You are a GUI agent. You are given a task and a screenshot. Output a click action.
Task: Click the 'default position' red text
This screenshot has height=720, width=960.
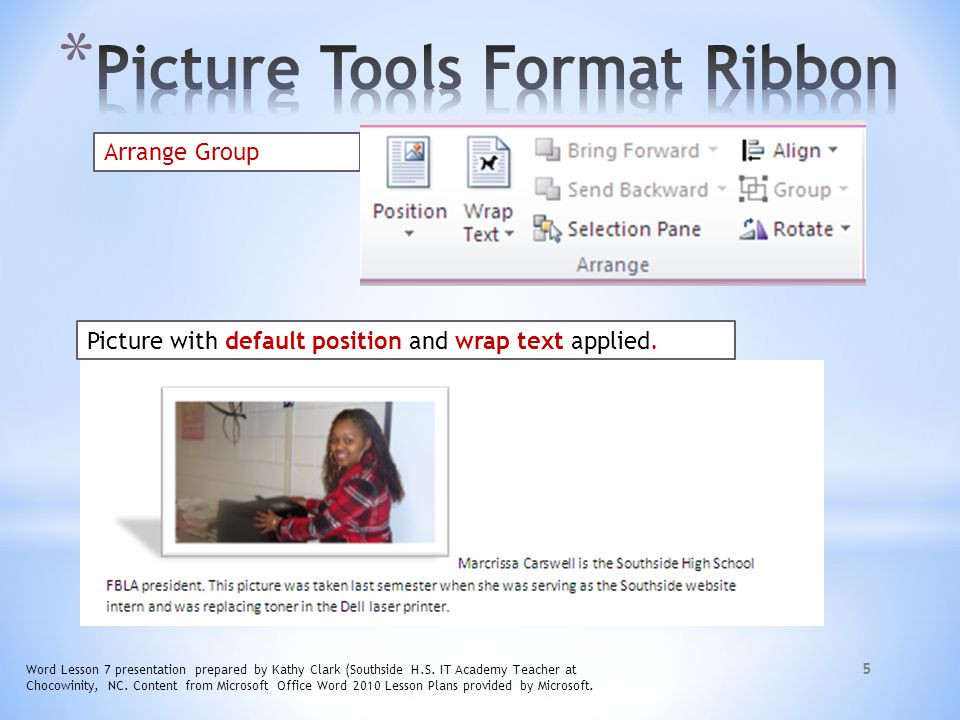(x=313, y=340)
